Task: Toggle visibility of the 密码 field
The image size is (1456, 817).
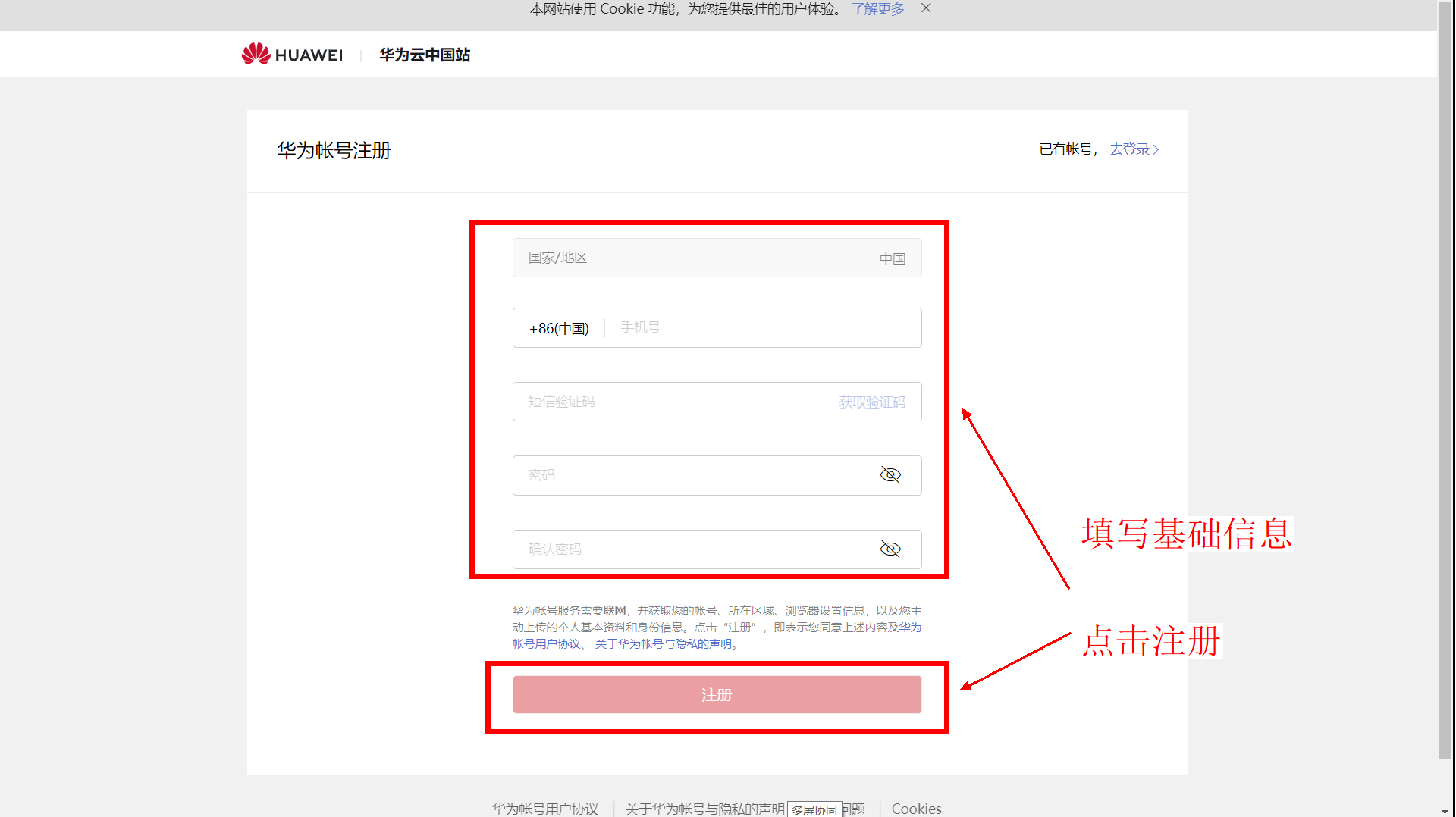Action: pos(890,475)
